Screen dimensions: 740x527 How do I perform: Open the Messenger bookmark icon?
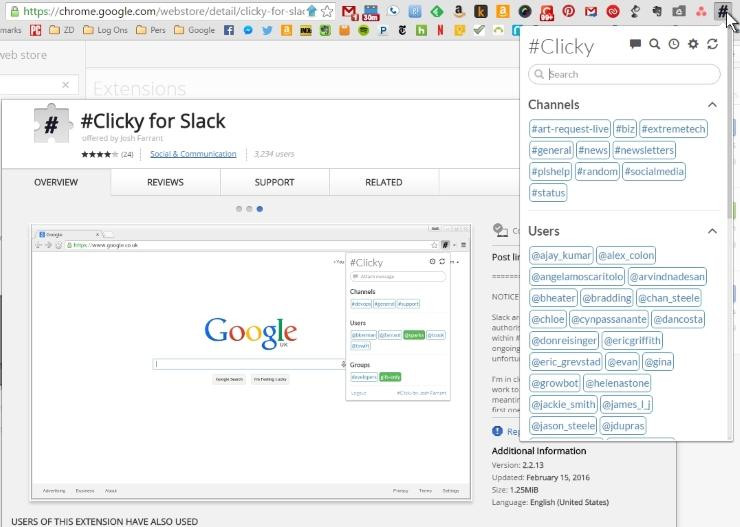point(248,31)
